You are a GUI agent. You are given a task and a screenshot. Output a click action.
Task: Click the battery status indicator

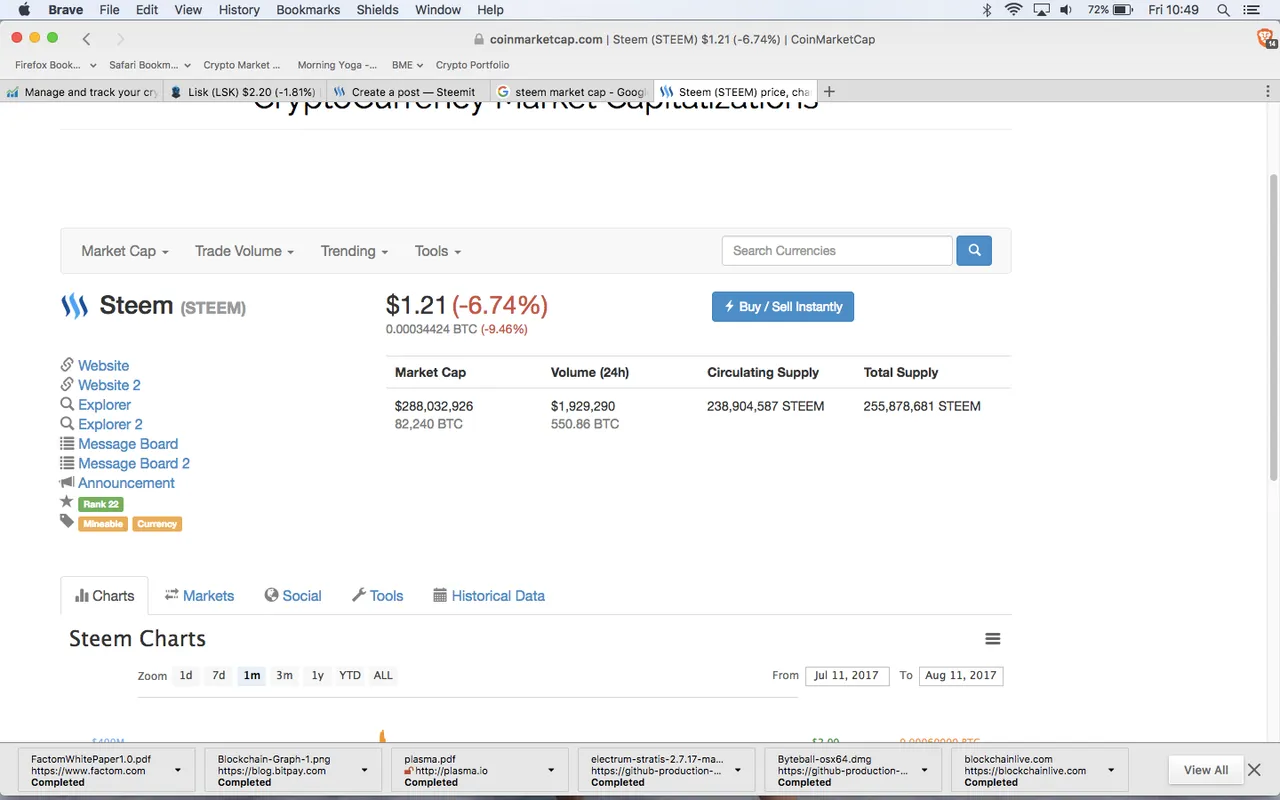(1111, 10)
